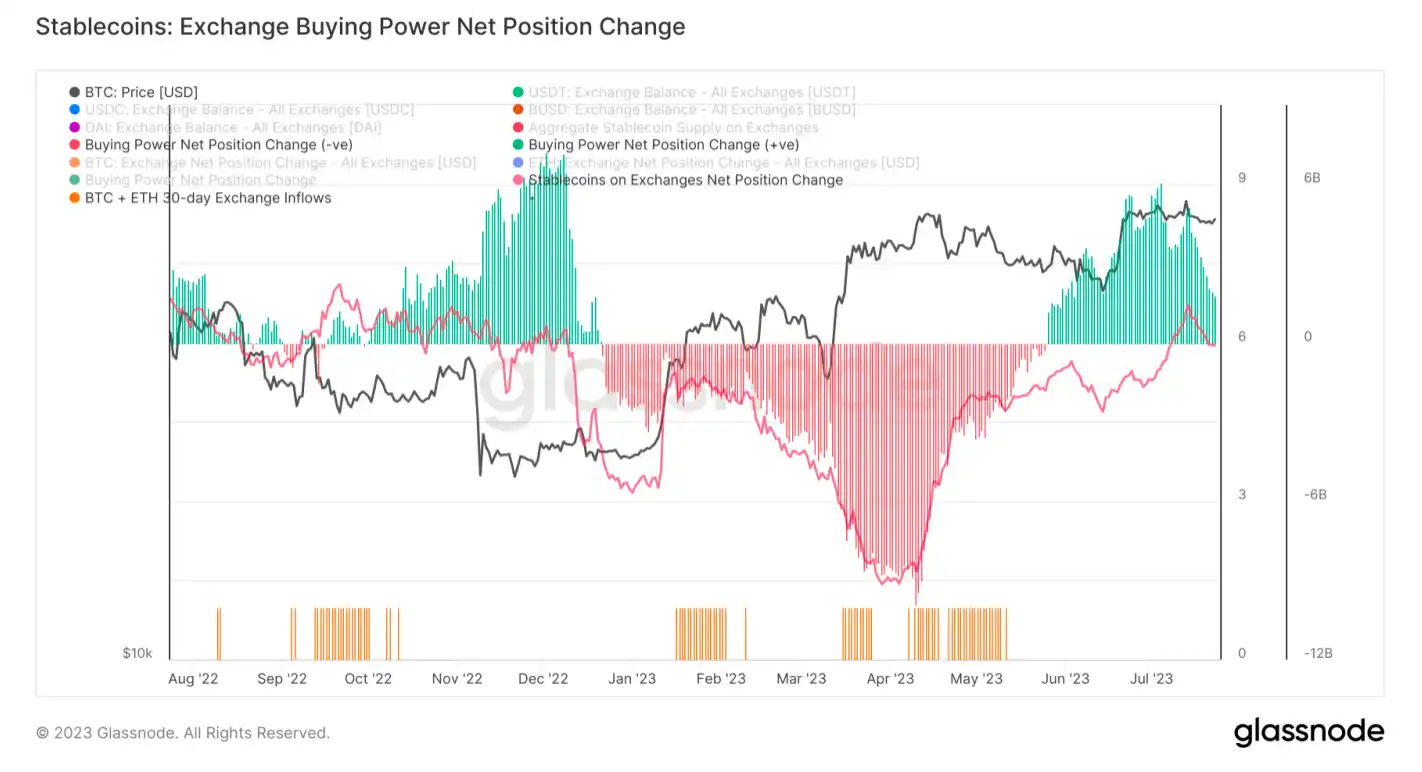
Task: Click the -12B right axis label
Action: click(1318, 653)
